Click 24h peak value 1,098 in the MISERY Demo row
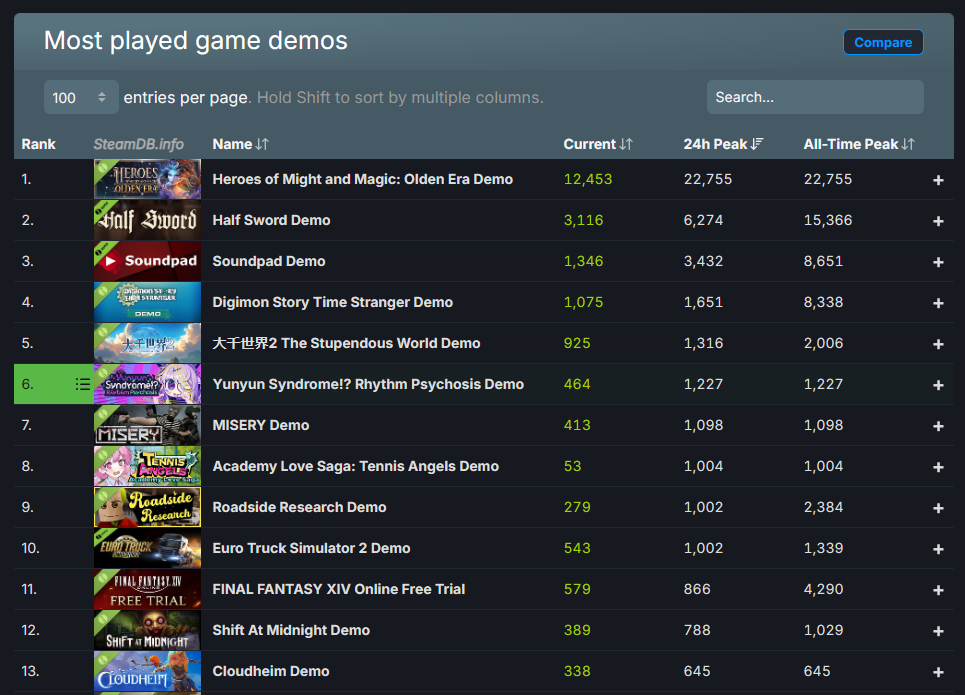 click(x=703, y=425)
